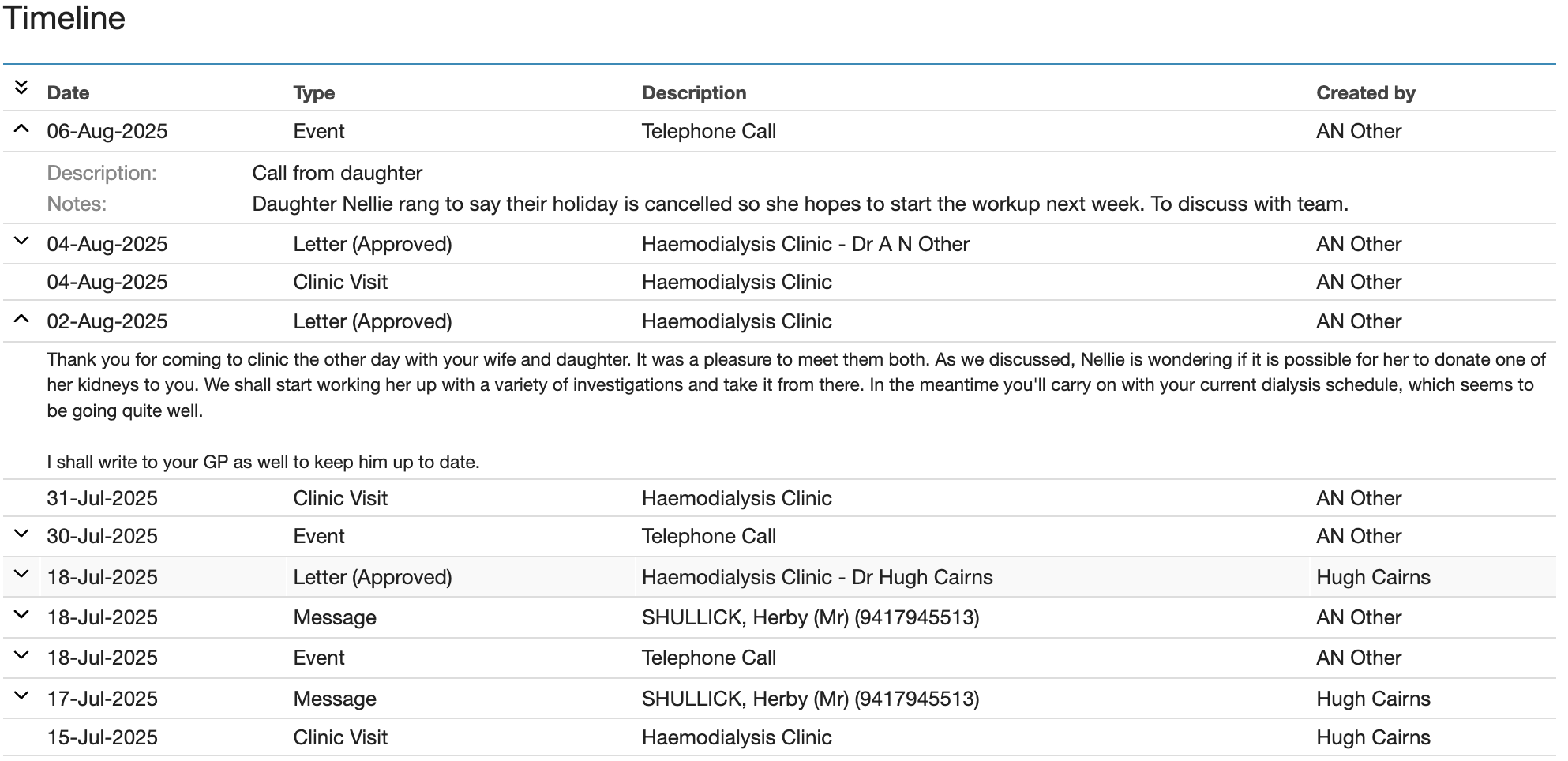Click the 17-Jul-2025 SHULLICK, Herby message description
The image size is (1568, 761).
(809, 699)
